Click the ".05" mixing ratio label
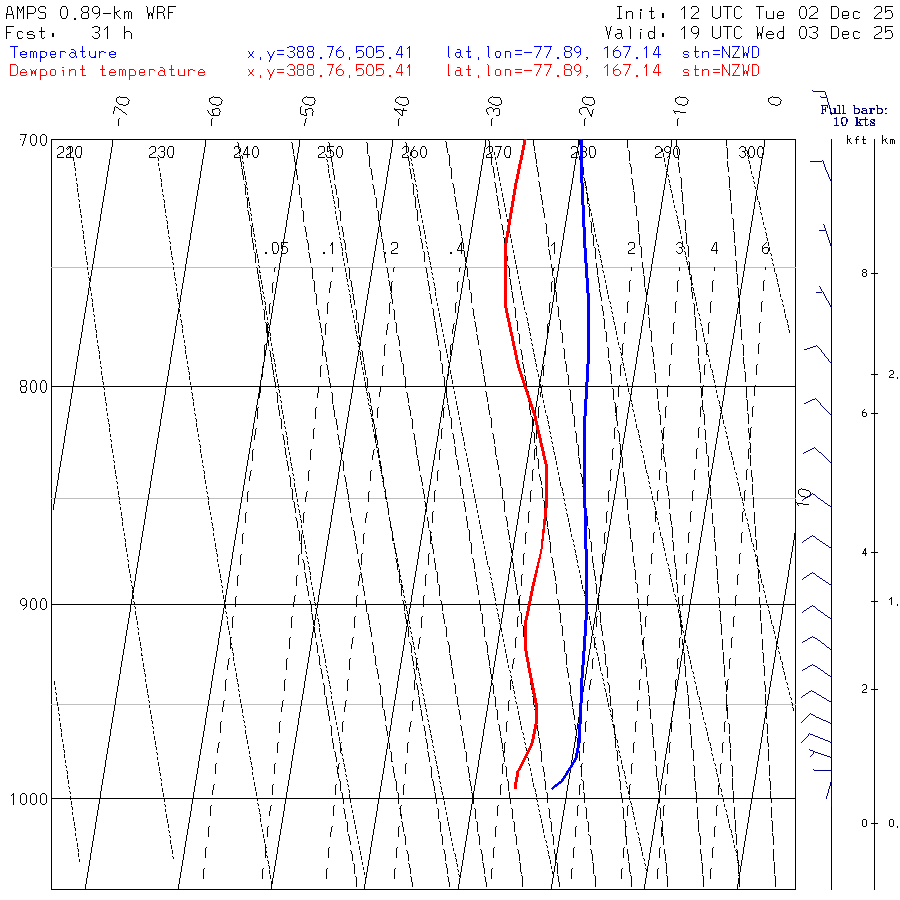This screenshot has width=900, height=900. 277,249
